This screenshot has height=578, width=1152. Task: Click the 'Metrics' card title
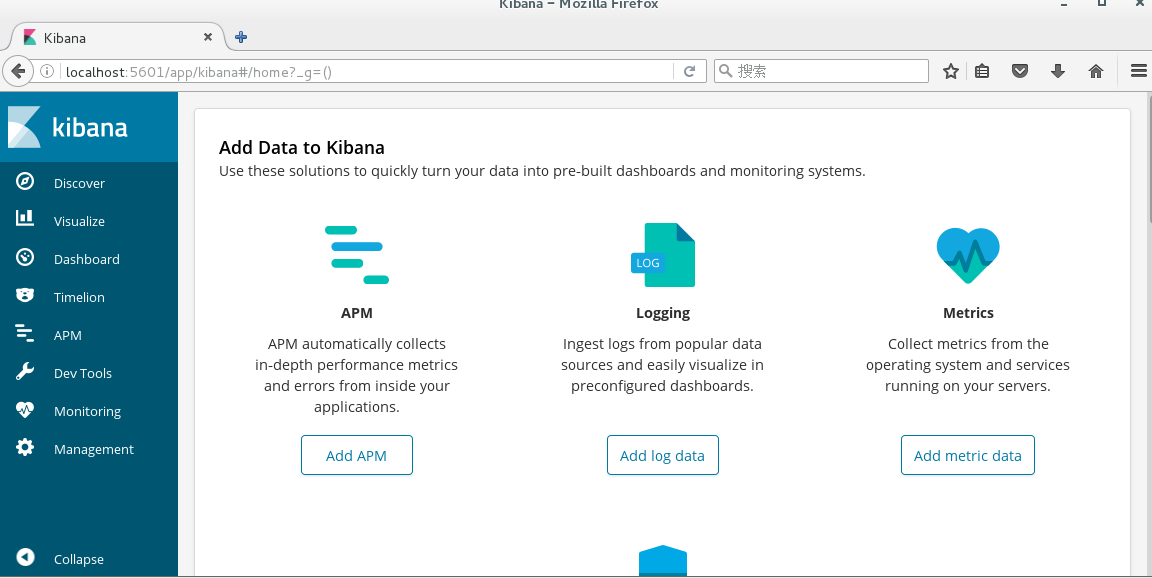(968, 313)
